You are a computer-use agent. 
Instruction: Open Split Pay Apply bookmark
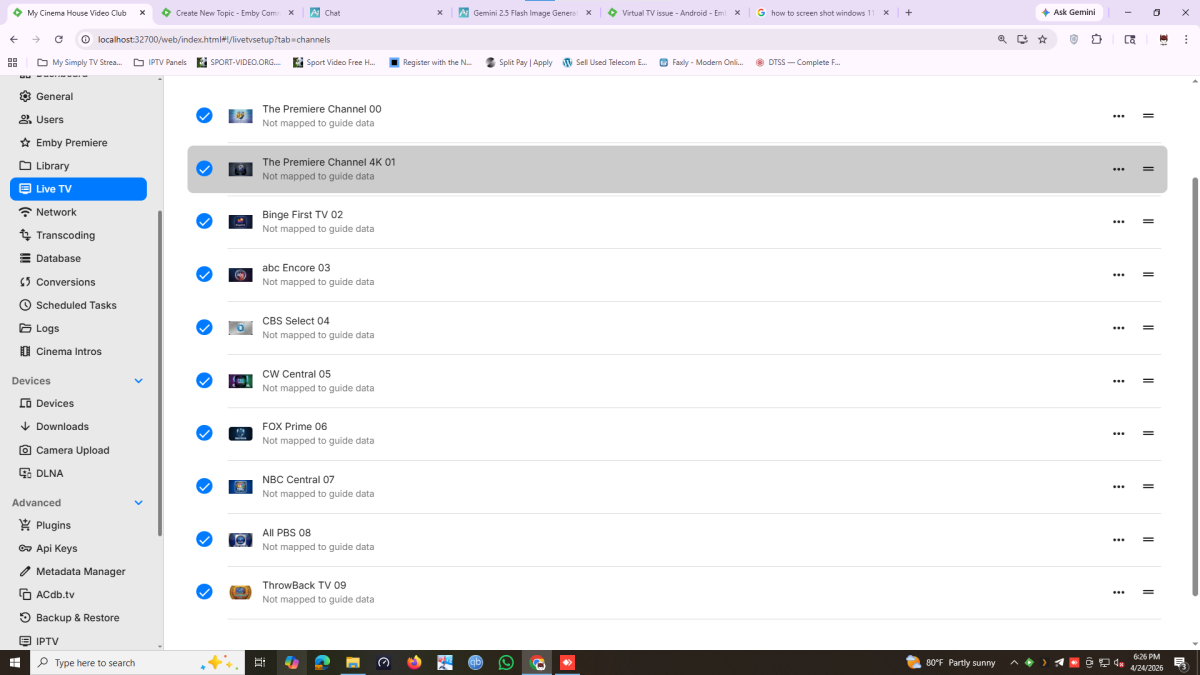coord(518,62)
